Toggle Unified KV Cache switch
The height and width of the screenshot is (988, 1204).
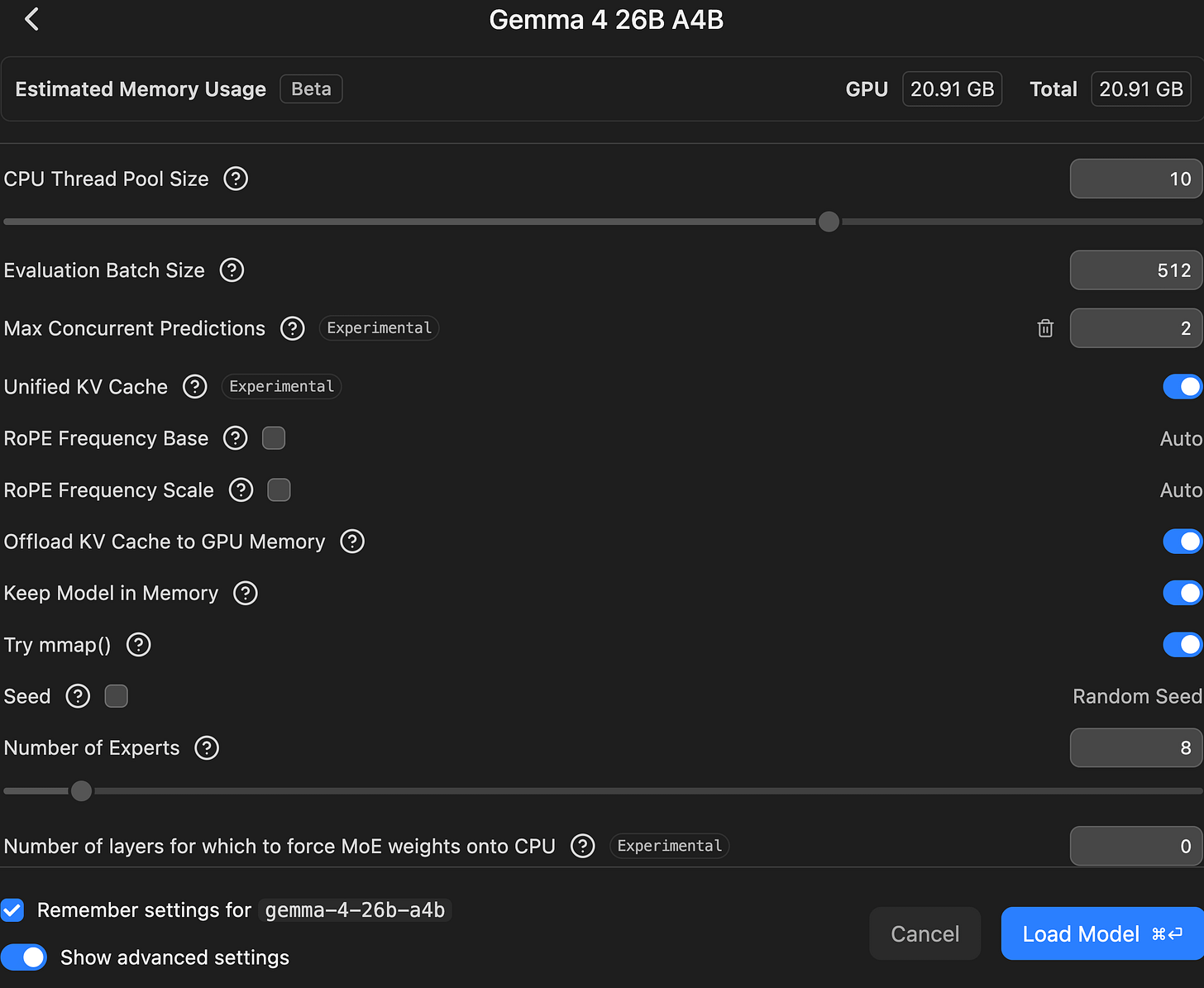[x=1182, y=386]
